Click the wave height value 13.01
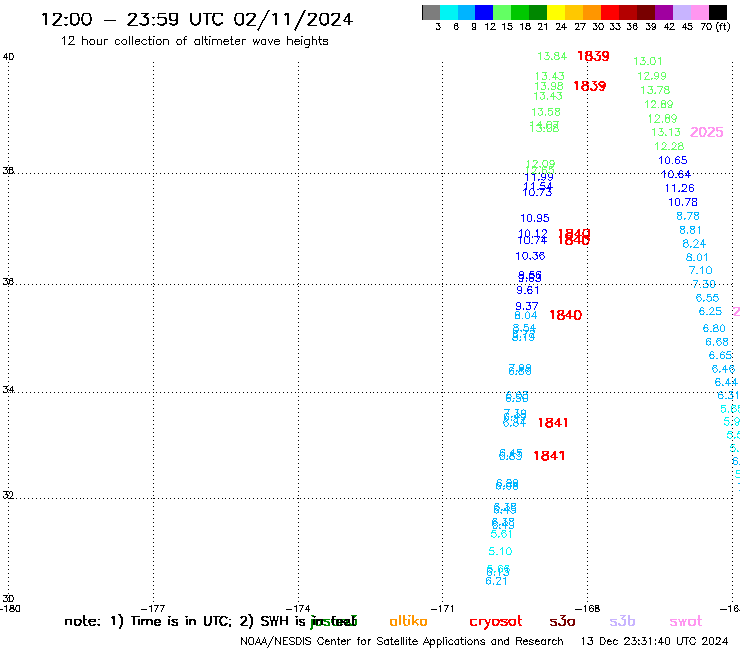The image size is (740, 650). pos(648,61)
